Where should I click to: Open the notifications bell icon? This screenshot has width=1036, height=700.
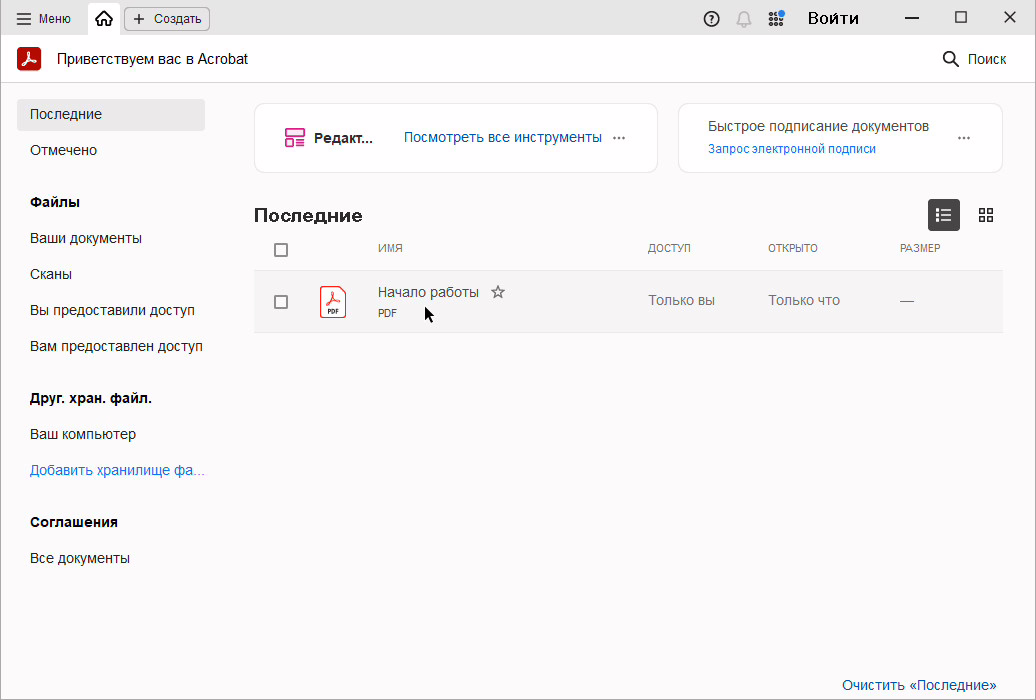click(x=743, y=18)
